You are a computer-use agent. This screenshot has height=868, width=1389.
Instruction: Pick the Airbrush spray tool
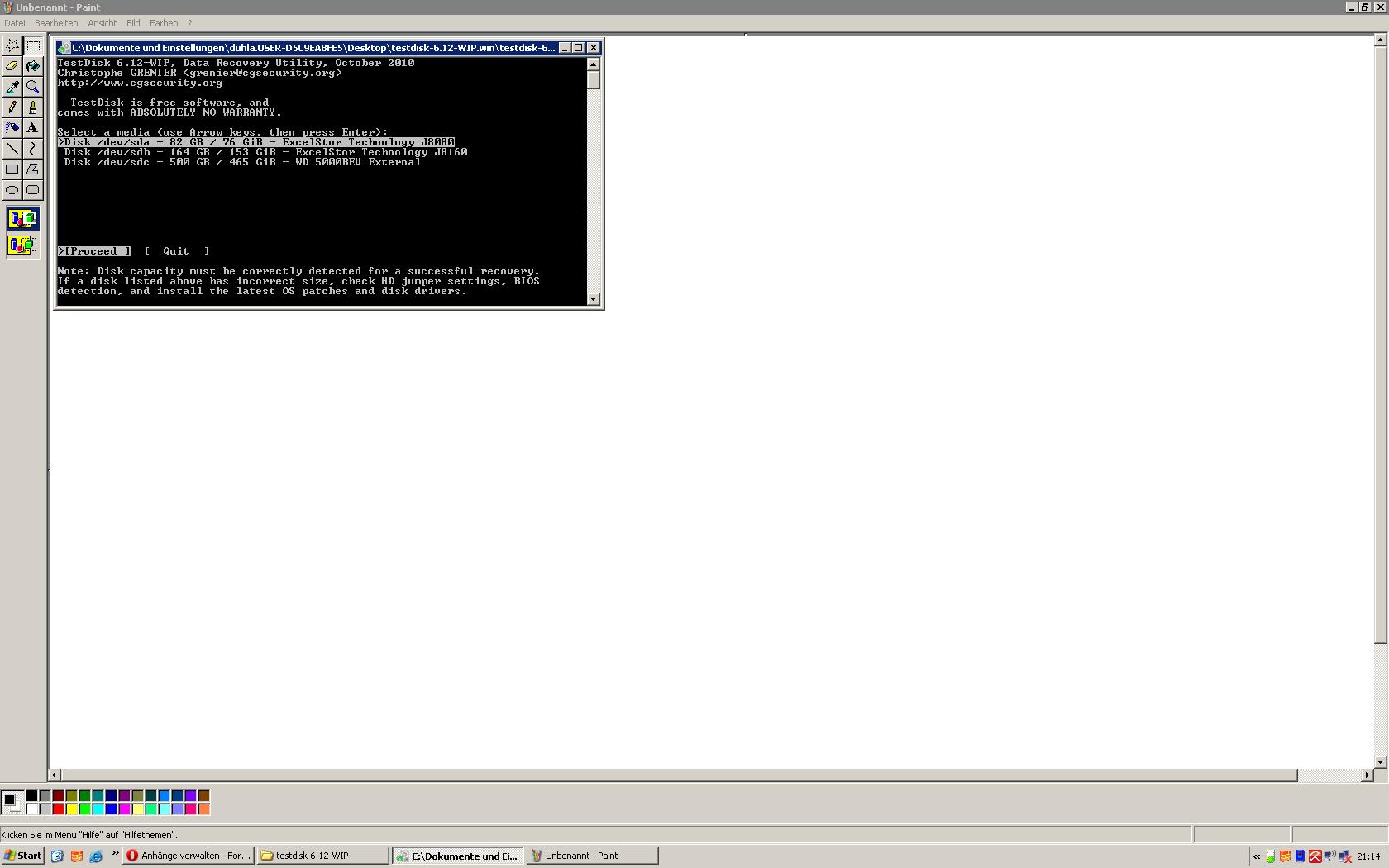click(12, 128)
